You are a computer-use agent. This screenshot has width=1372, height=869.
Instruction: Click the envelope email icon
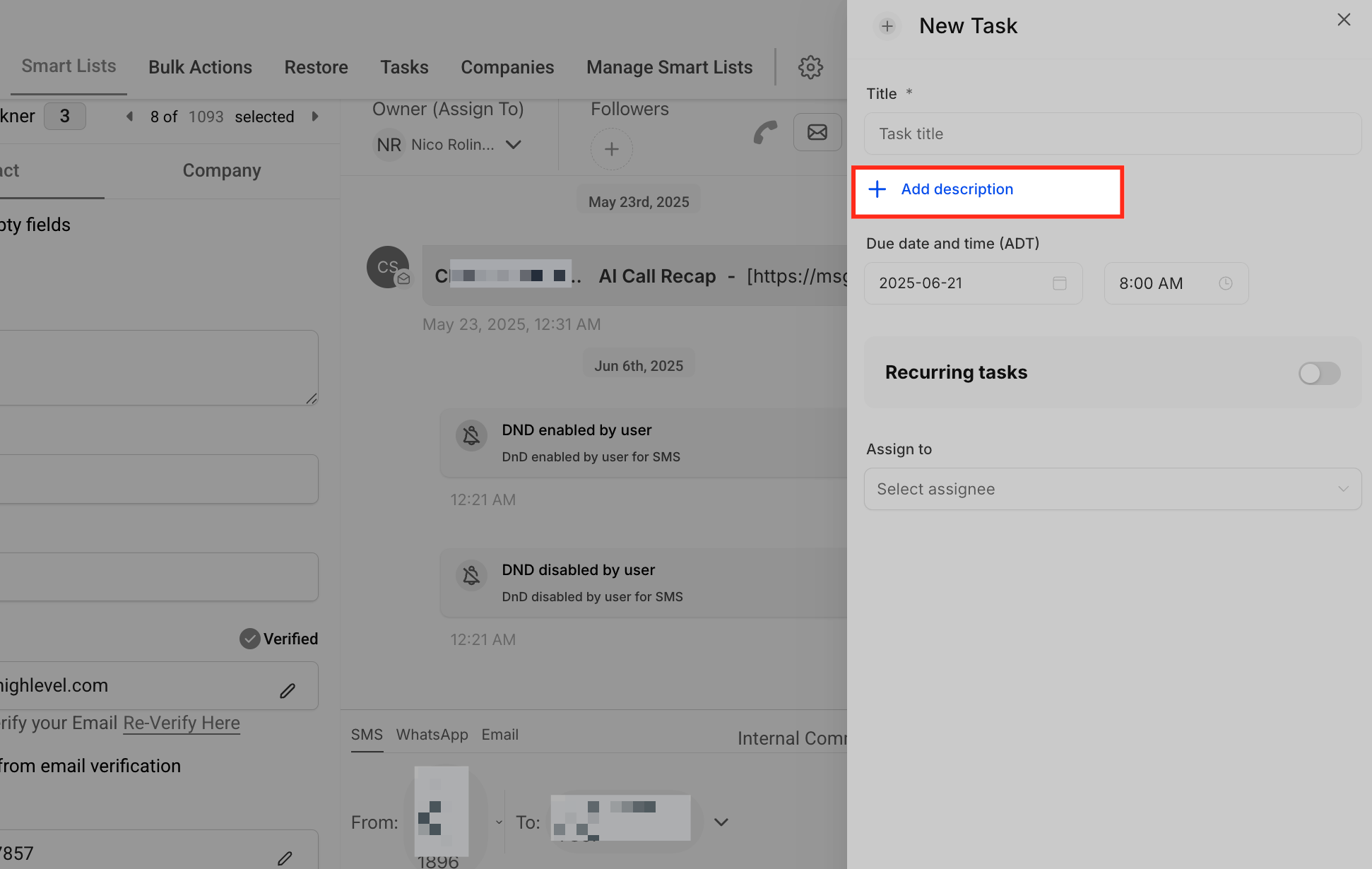pos(817,132)
